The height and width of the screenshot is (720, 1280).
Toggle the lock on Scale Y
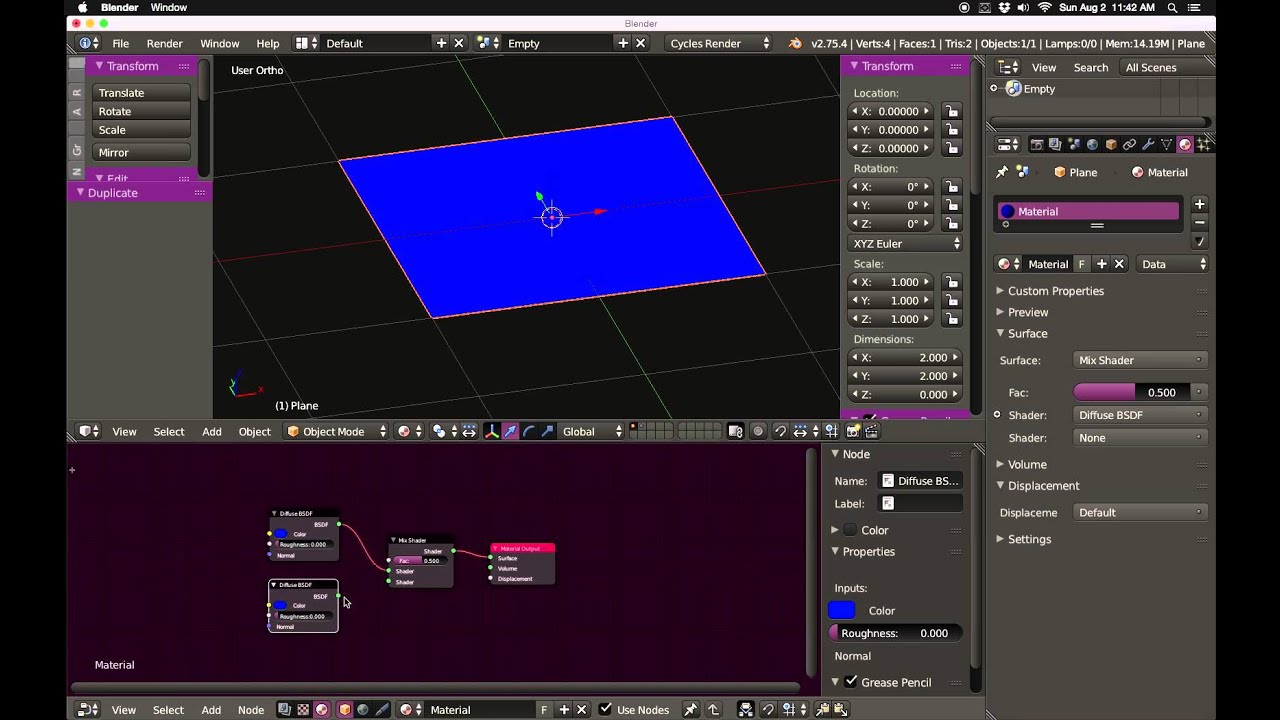pos(951,301)
